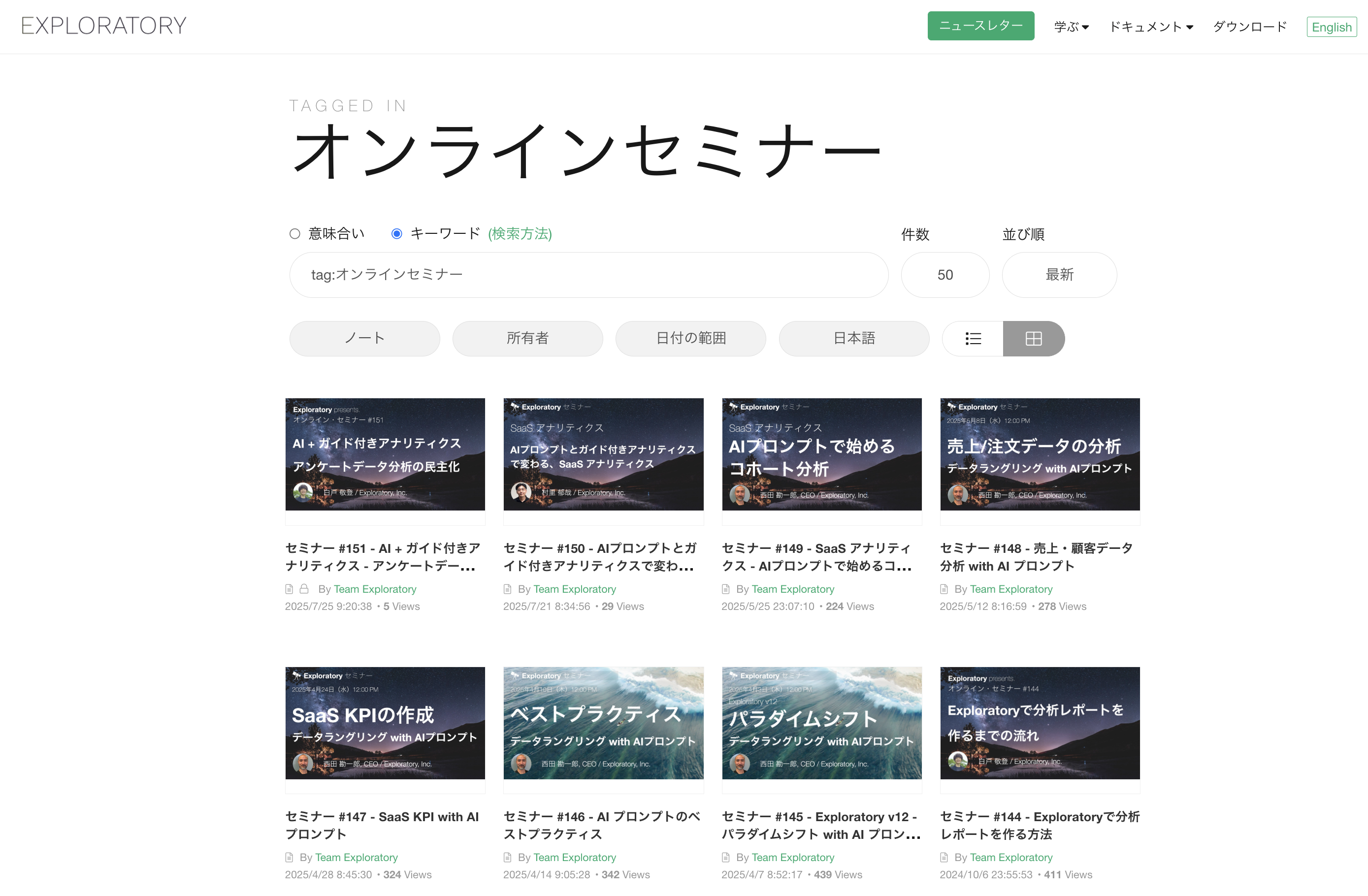
Task: Click note document icon under セミナー #149
Action: [726, 589]
